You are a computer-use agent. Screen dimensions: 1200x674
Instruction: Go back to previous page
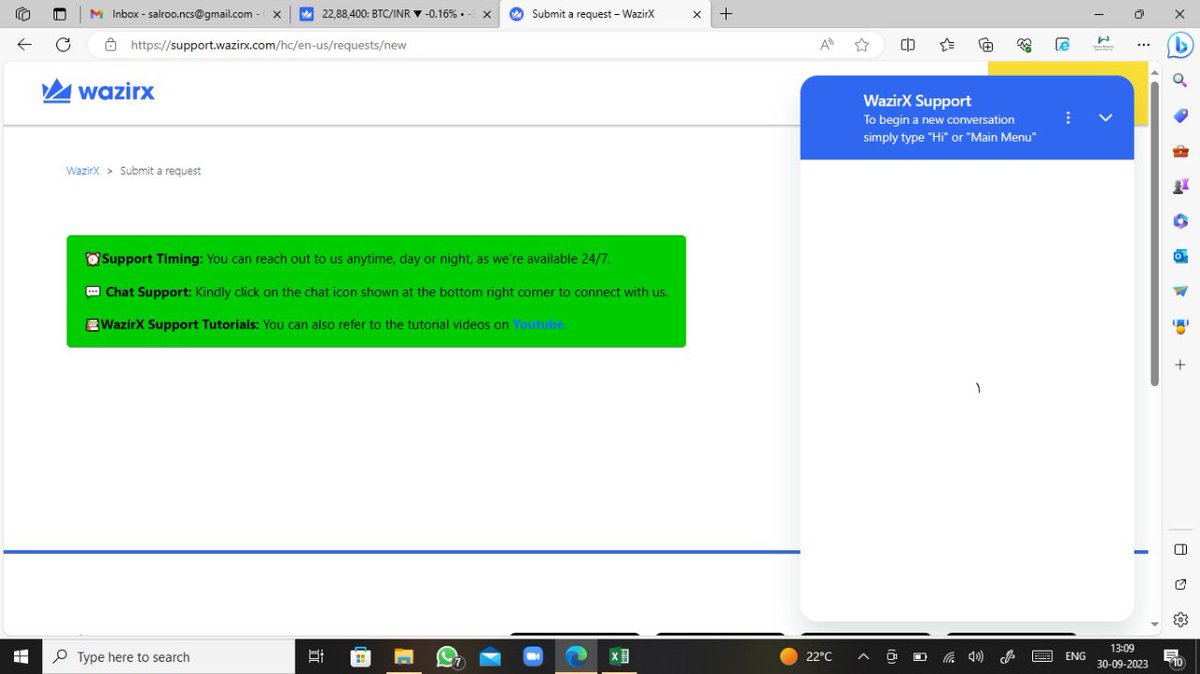point(24,44)
